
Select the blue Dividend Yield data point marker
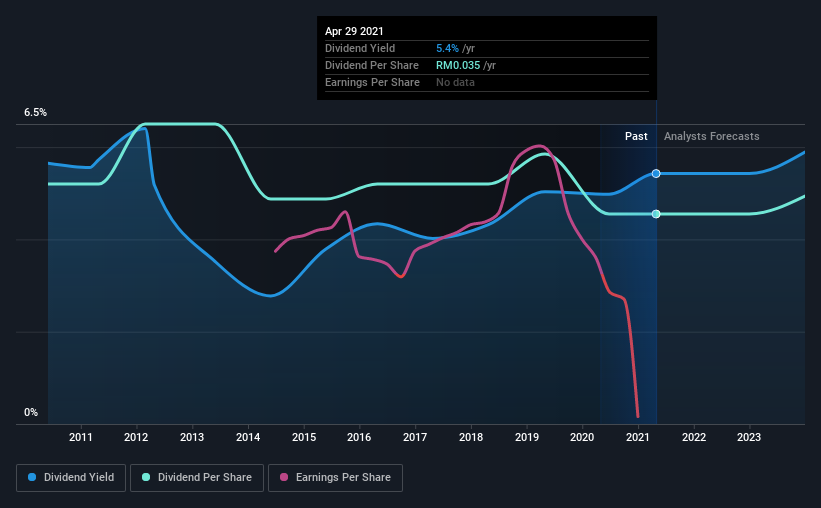coord(656,173)
